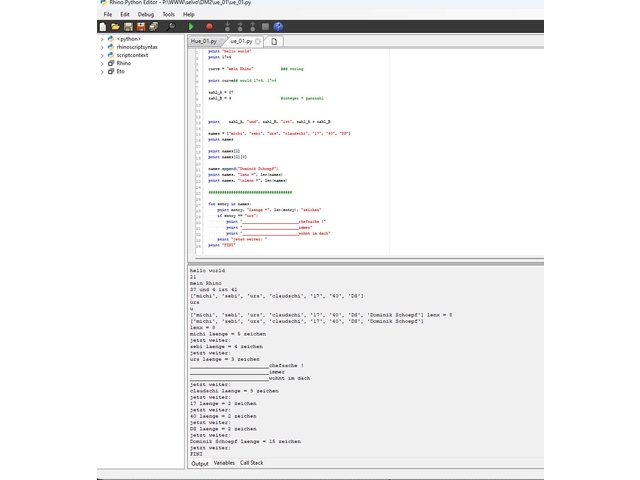The image size is (640, 480).
Task: Open the Tools menu
Action: tap(169, 14)
